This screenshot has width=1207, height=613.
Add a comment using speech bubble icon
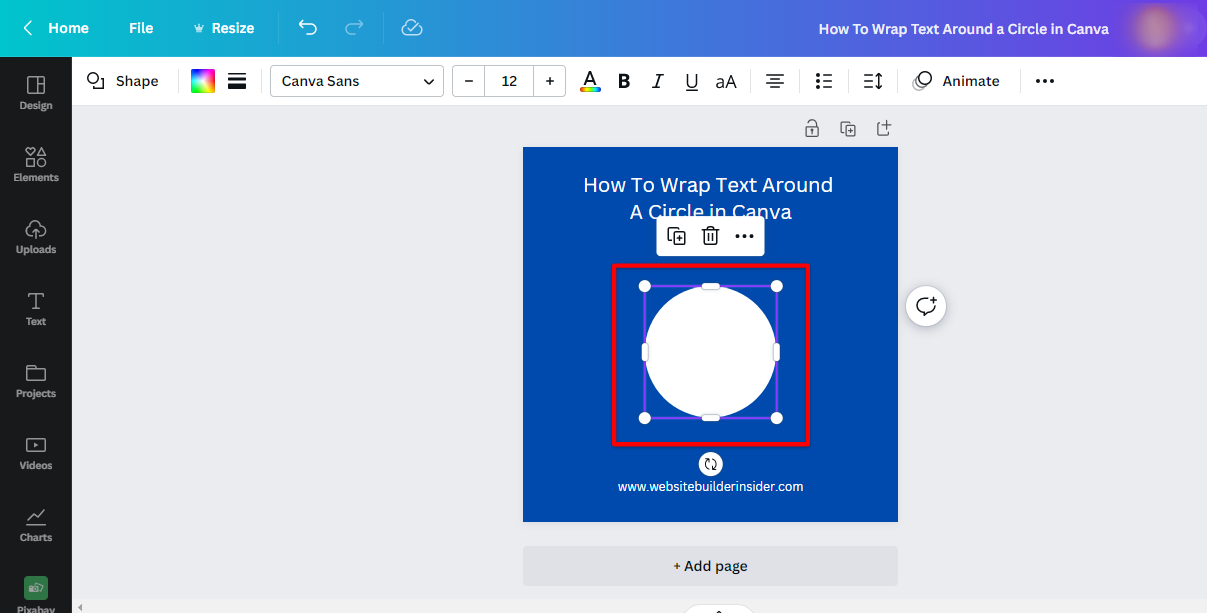point(926,306)
